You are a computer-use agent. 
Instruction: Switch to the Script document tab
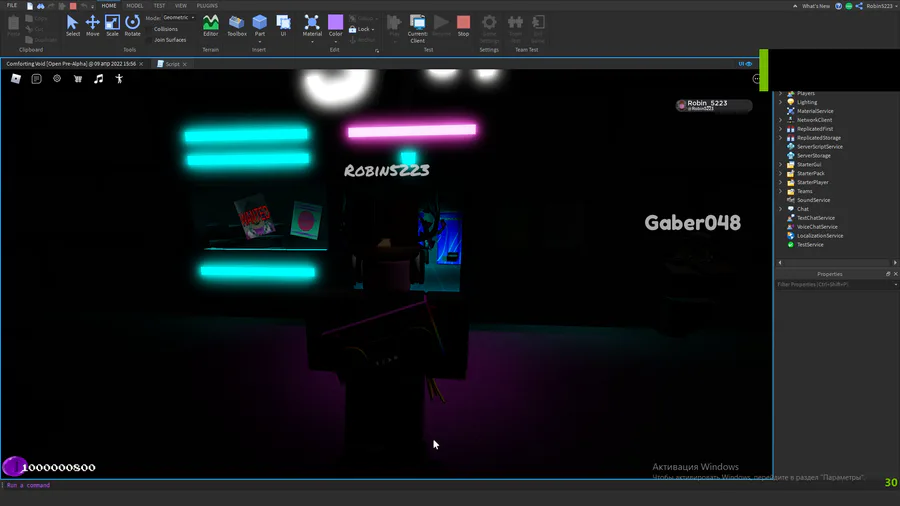pyautogui.click(x=172, y=64)
